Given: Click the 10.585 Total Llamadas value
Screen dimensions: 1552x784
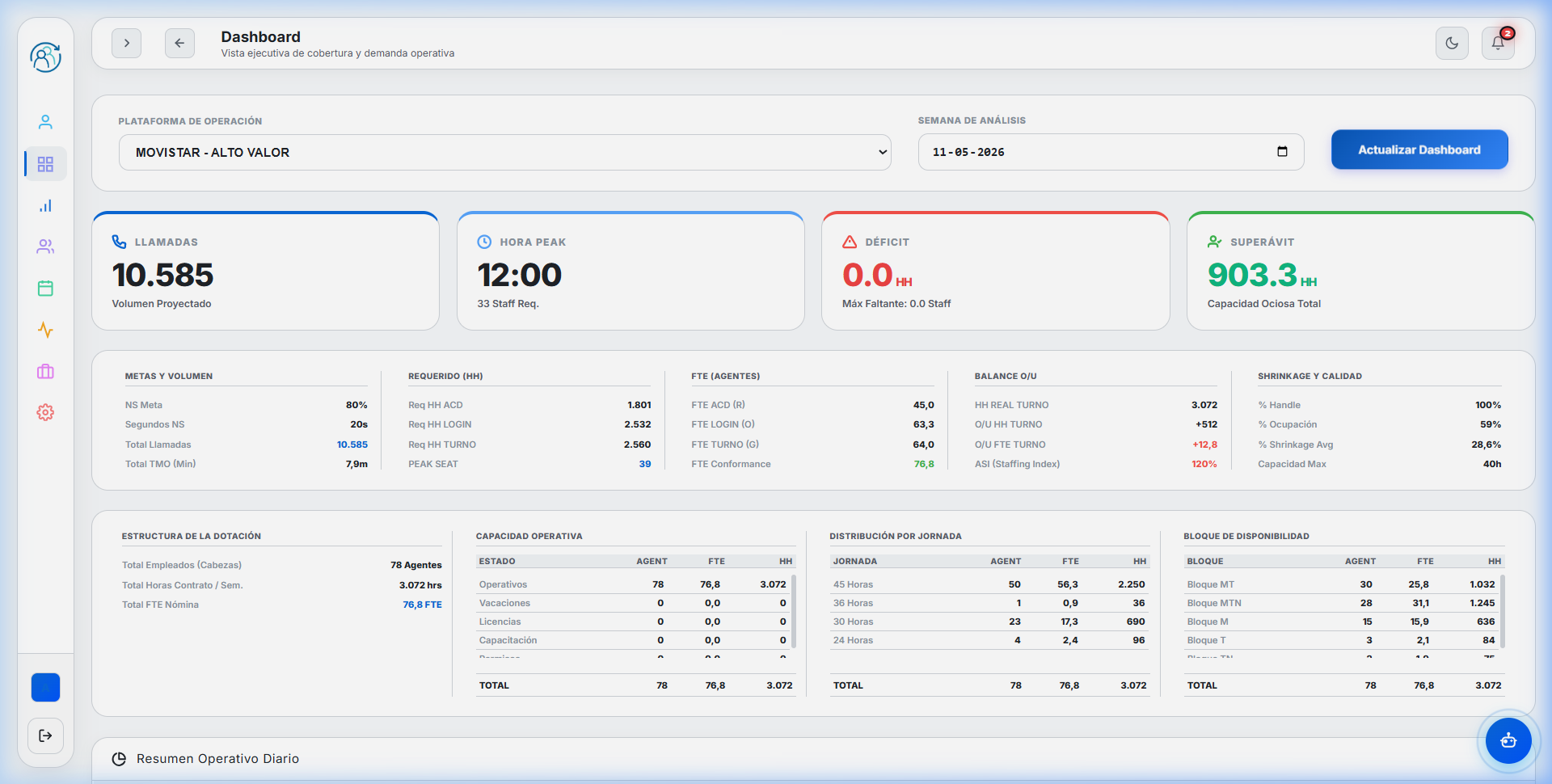Looking at the screenshot, I should coord(352,445).
